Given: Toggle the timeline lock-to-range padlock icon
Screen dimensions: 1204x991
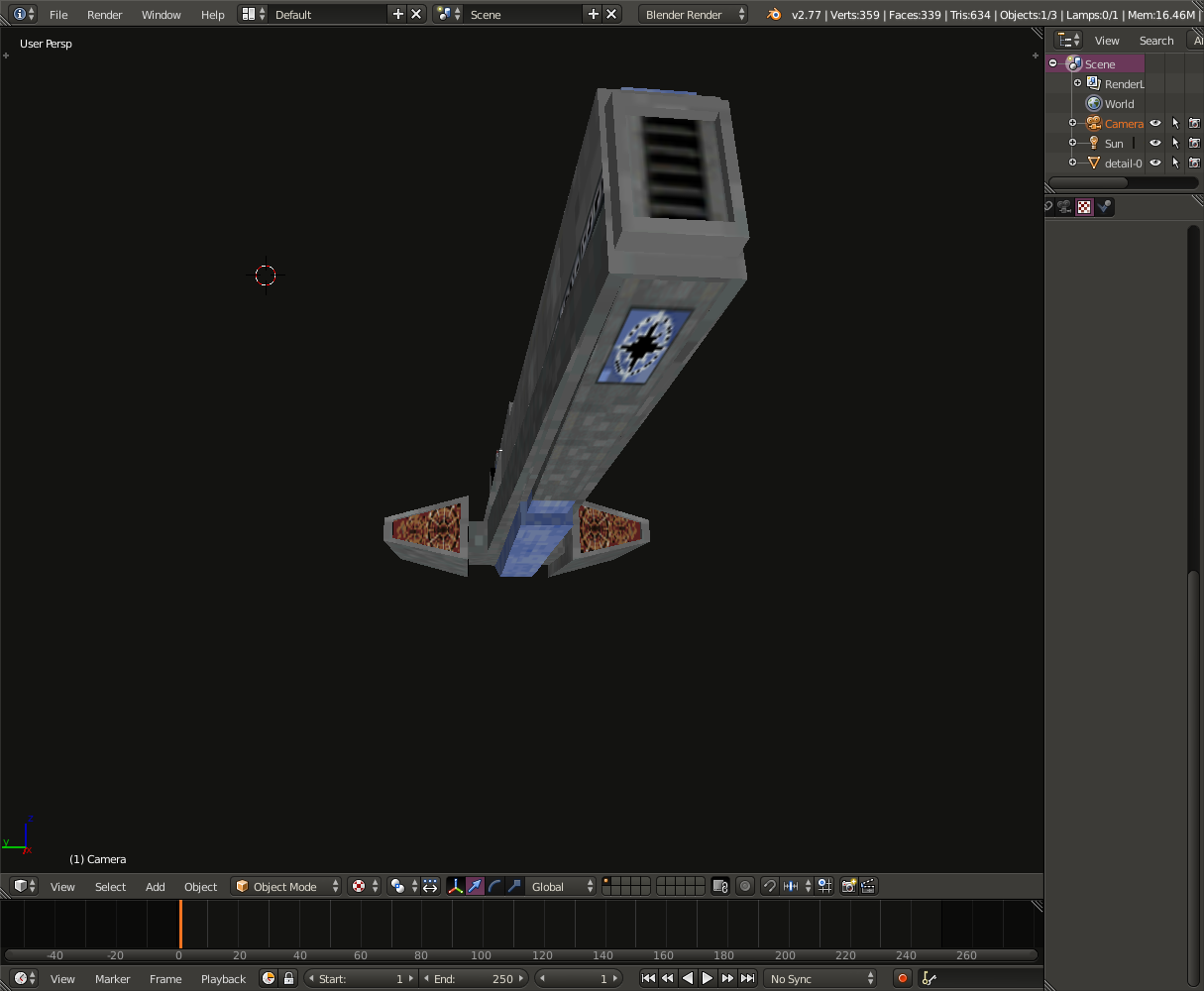Looking at the screenshot, I should pos(288,978).
